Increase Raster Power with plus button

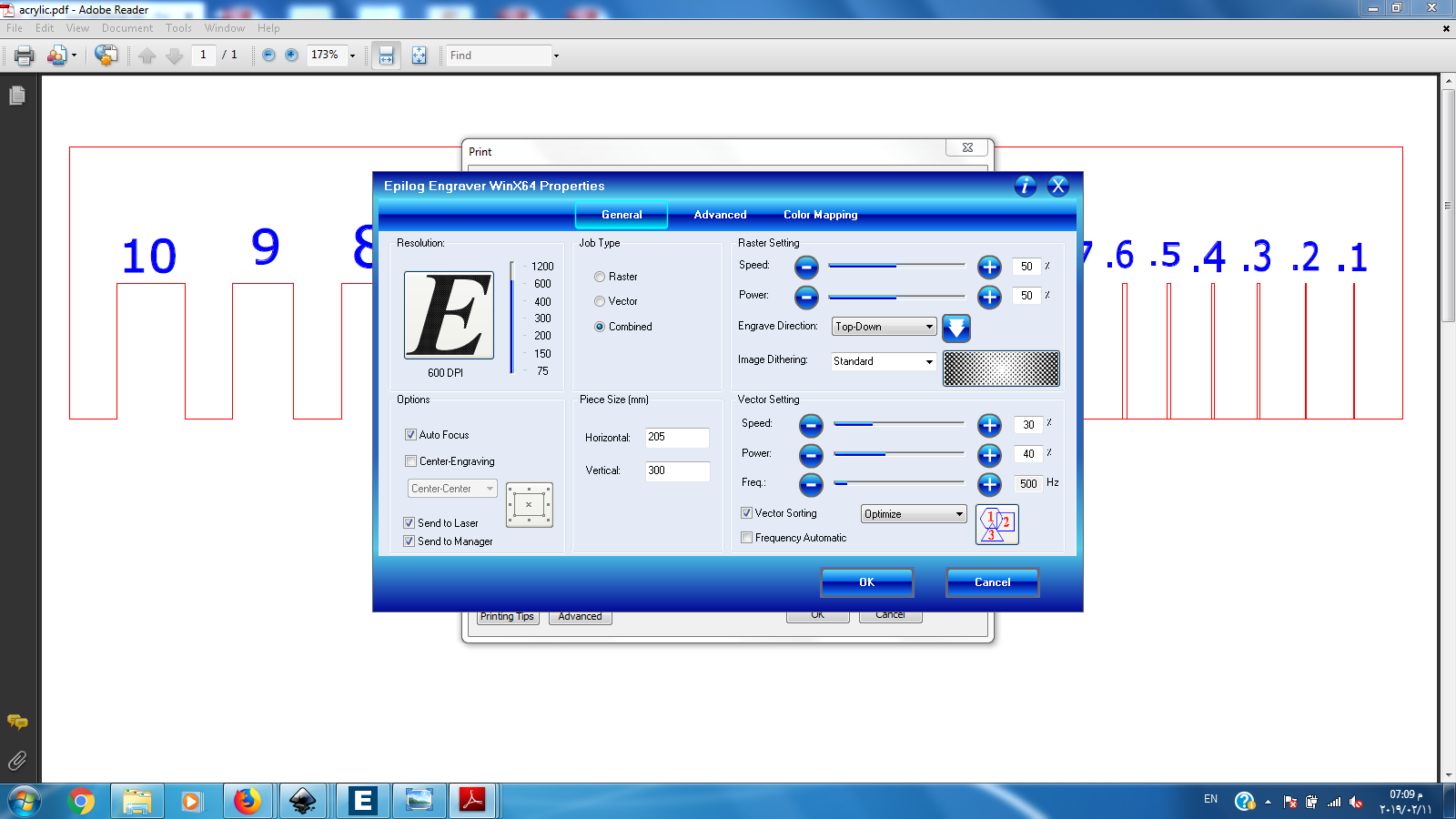pos(989,297)
